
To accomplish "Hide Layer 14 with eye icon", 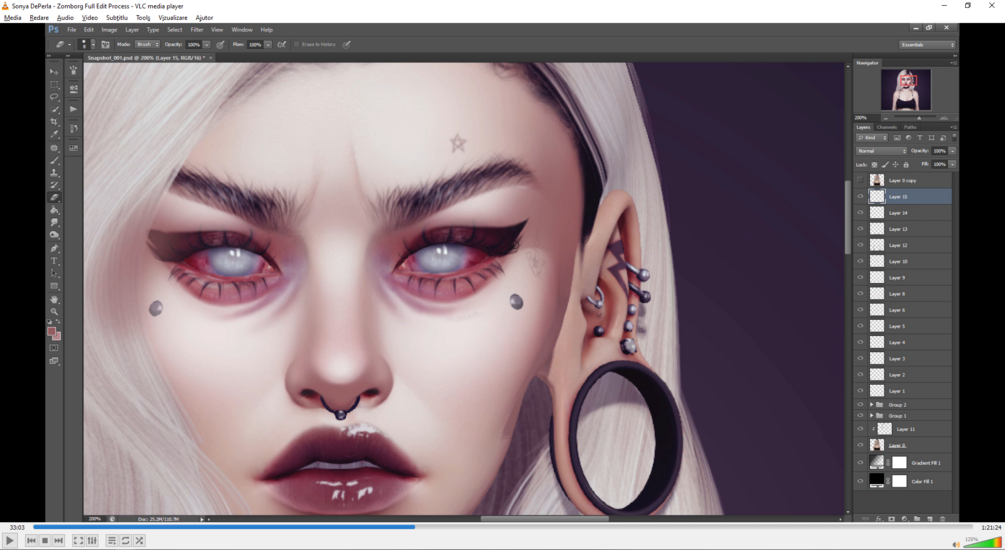I will [860, 213].
